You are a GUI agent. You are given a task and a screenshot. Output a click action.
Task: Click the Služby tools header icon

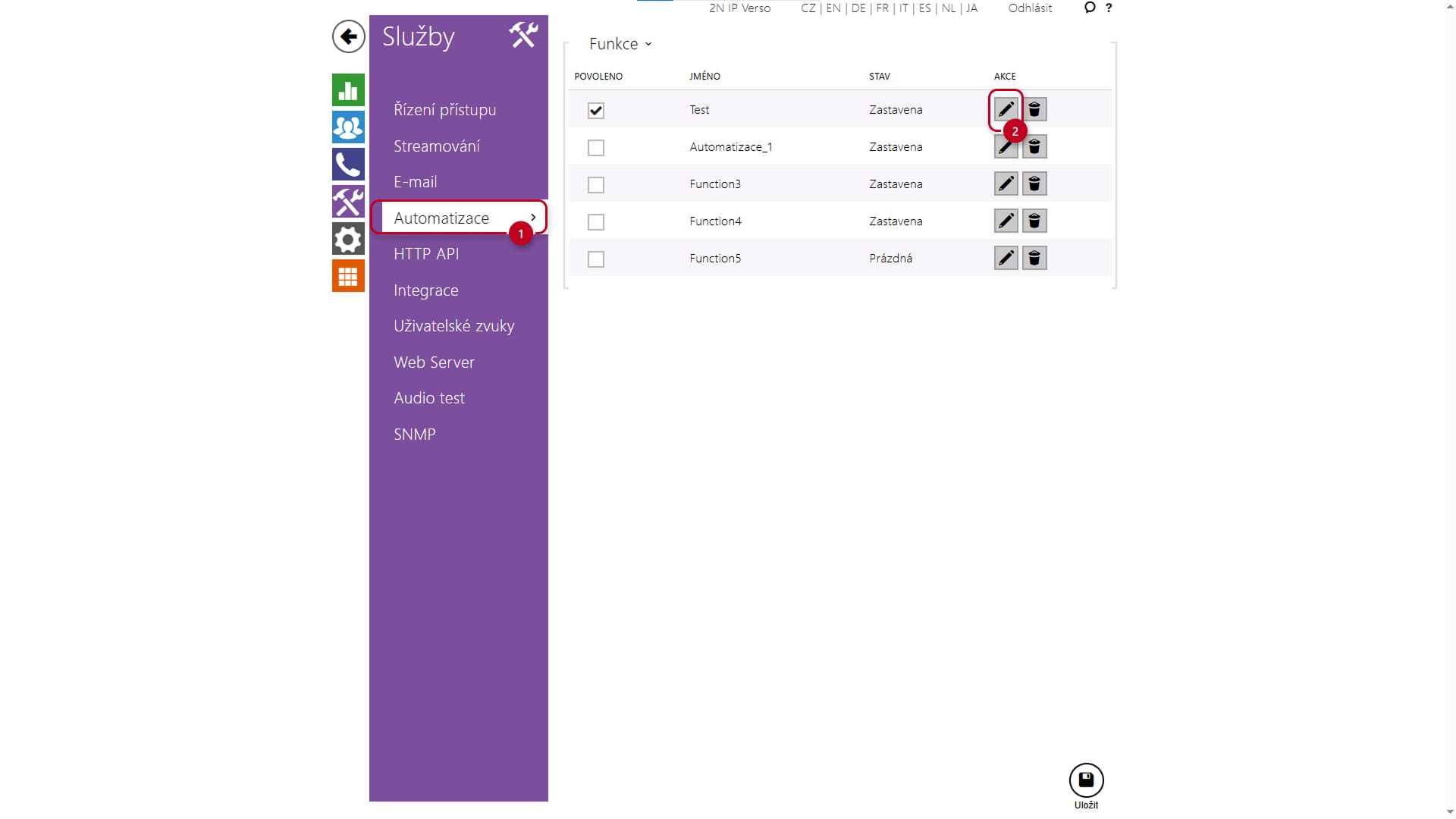click(x=523, y=35)
